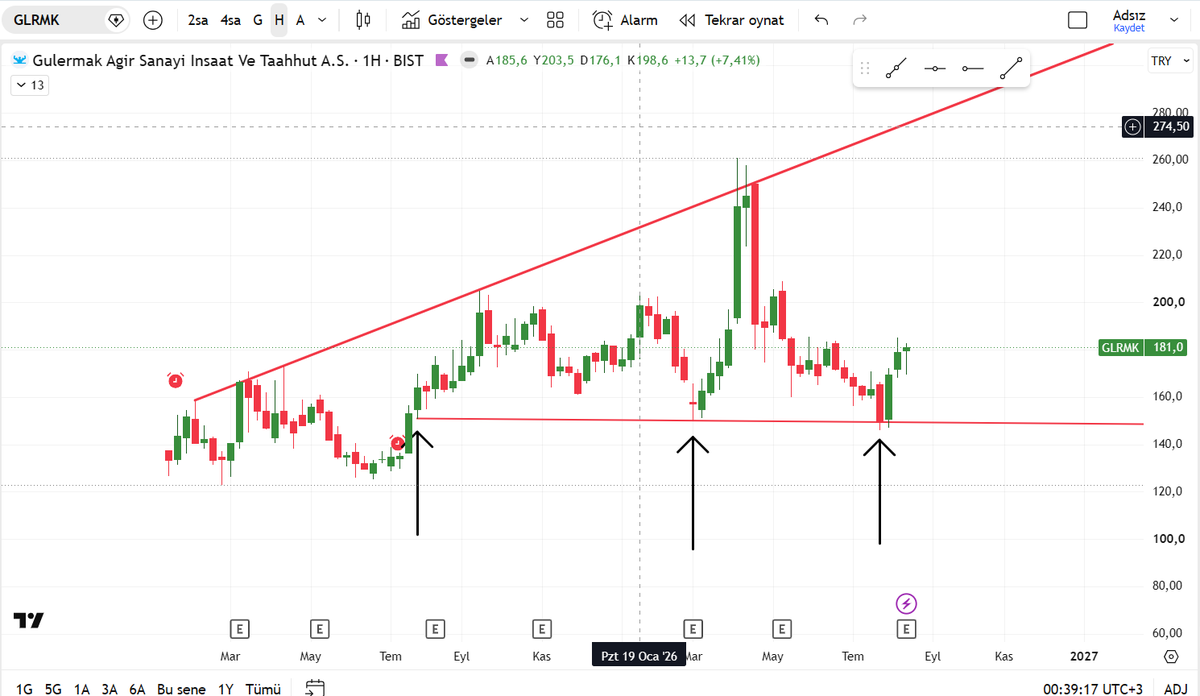Click the red alarm clock above the trend line start
This screenshot has height=696, width=1200.
pos(176,380)
